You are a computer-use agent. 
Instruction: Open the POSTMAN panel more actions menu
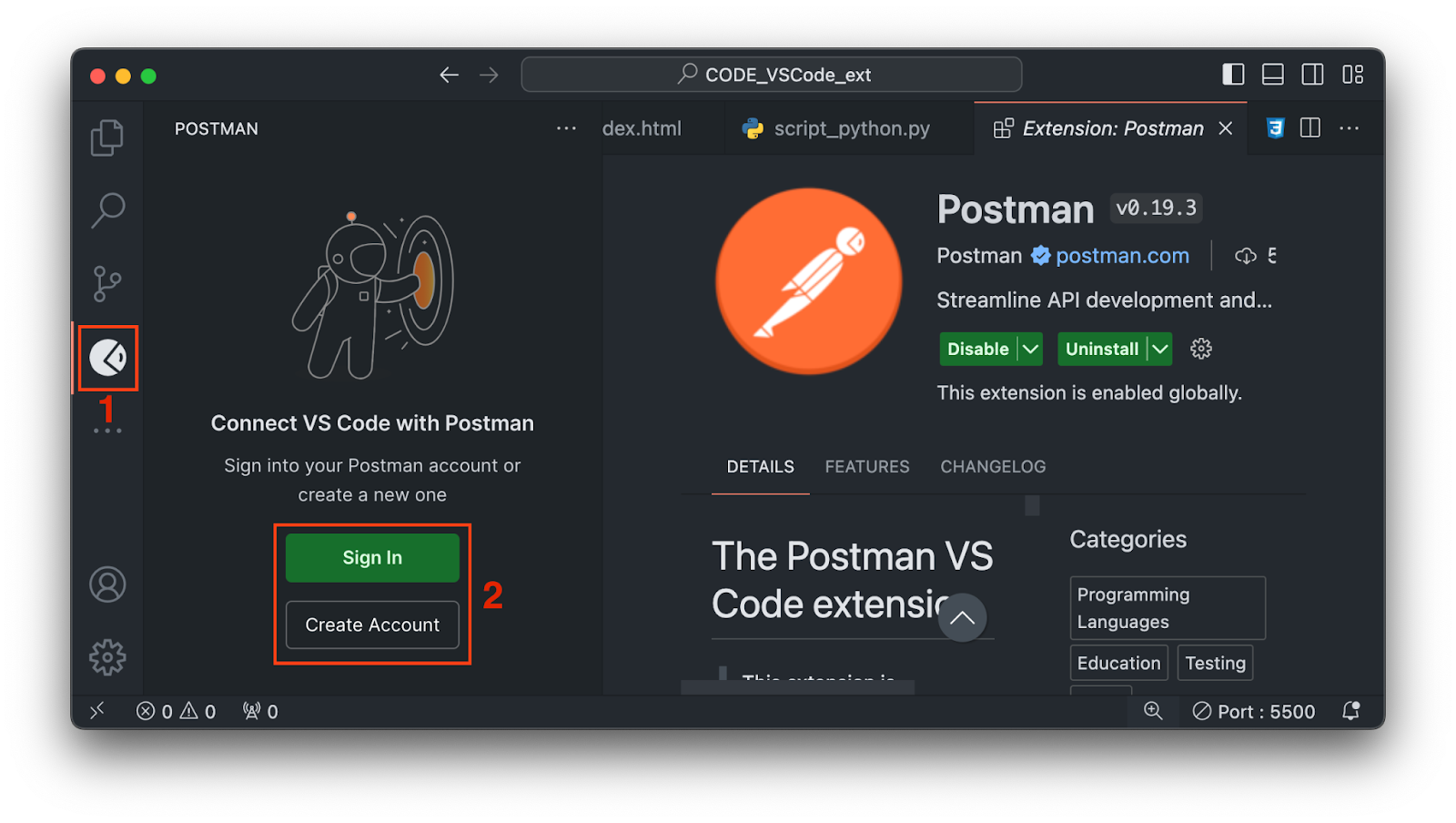coord(566,128)
